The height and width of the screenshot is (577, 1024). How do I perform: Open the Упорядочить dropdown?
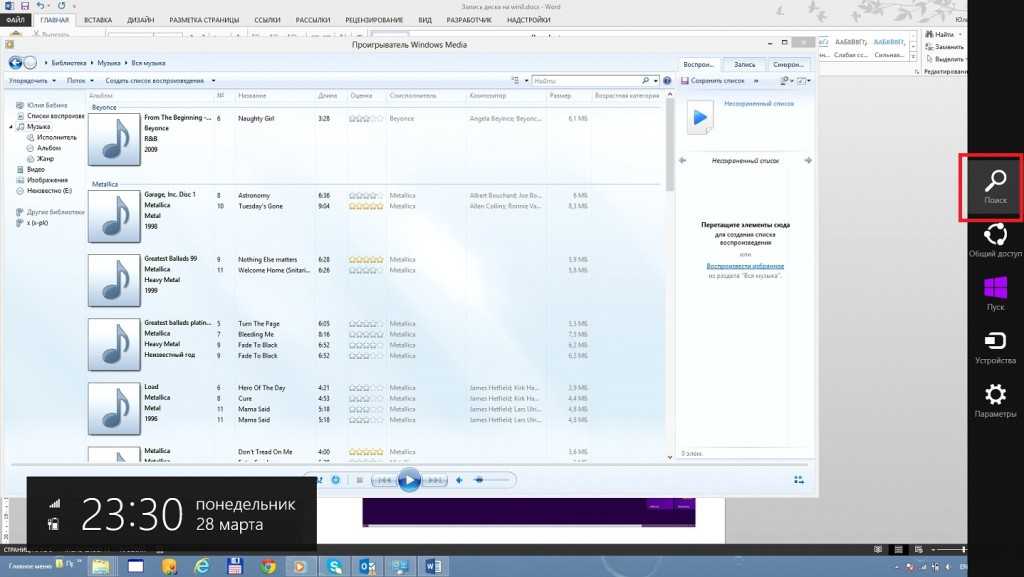32,80
